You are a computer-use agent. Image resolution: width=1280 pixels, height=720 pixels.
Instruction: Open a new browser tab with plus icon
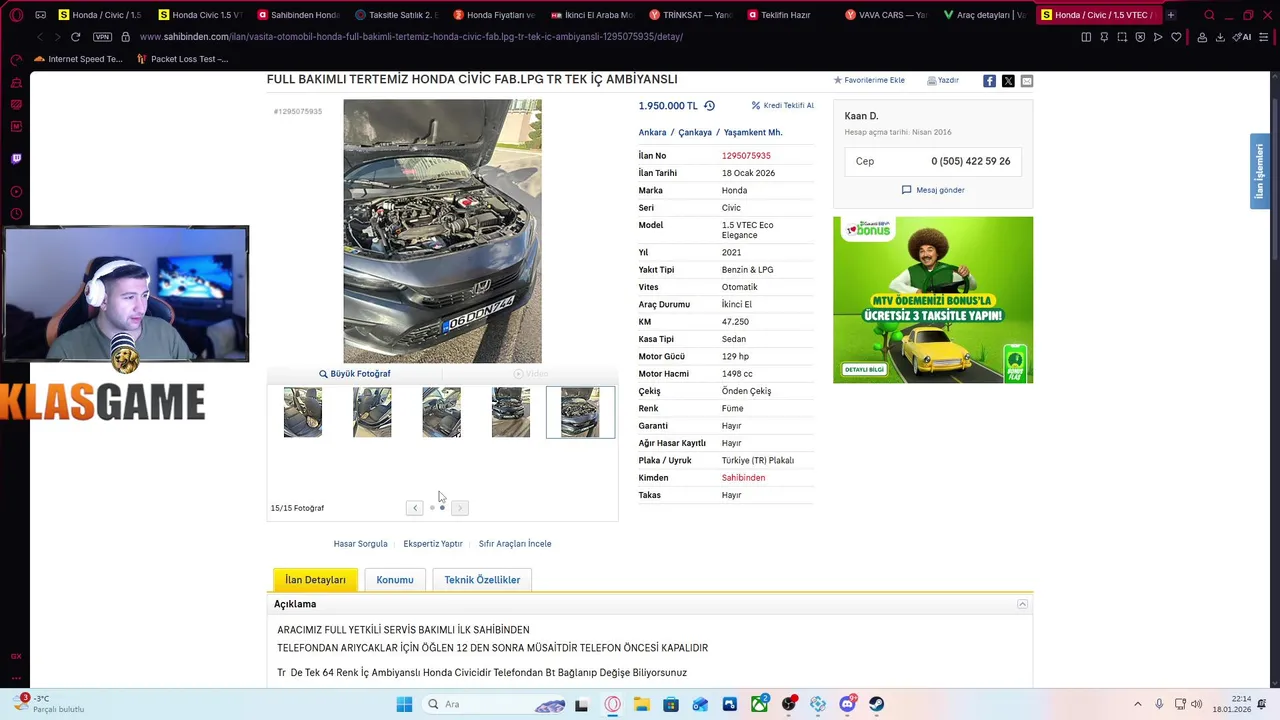click(1170, 15)
